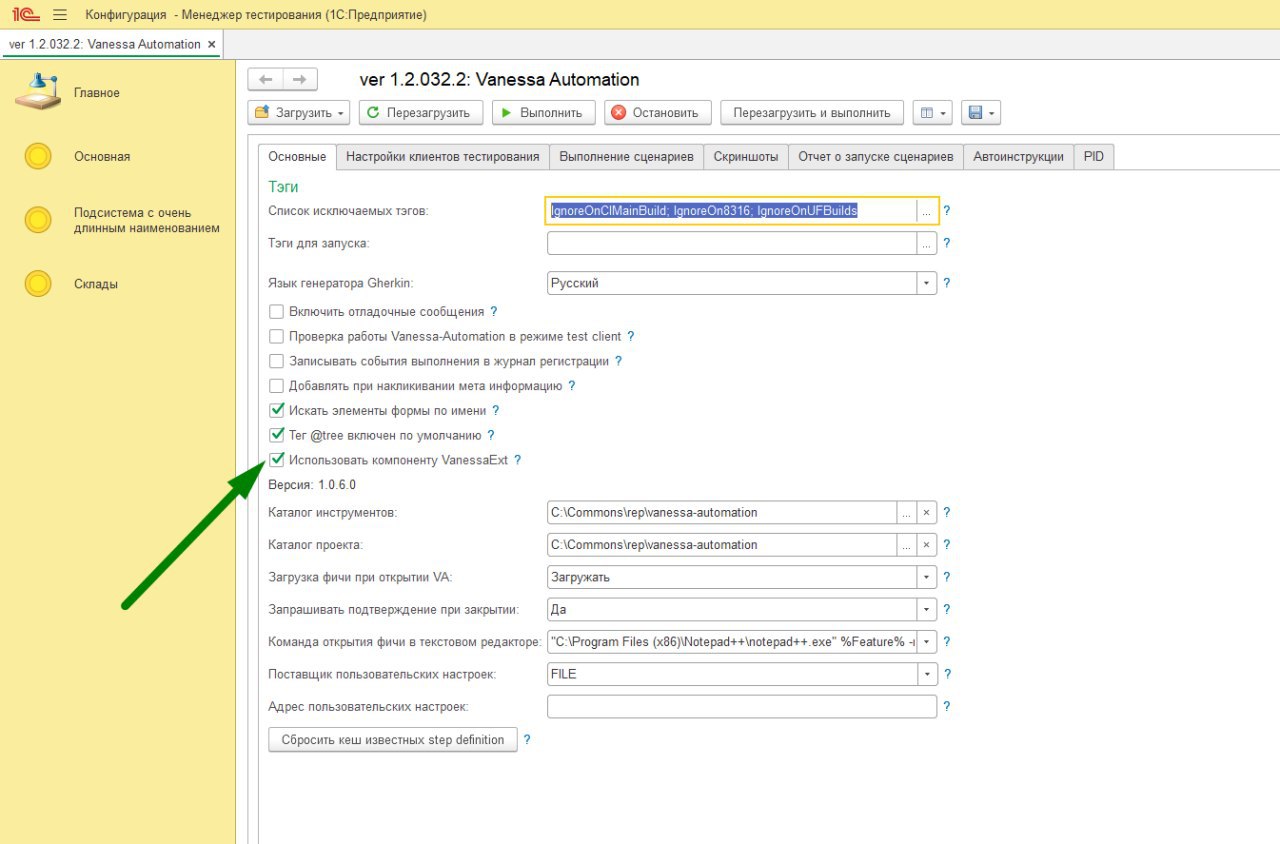
Task: Click the 1C logo icon
Action: [26, 15]
